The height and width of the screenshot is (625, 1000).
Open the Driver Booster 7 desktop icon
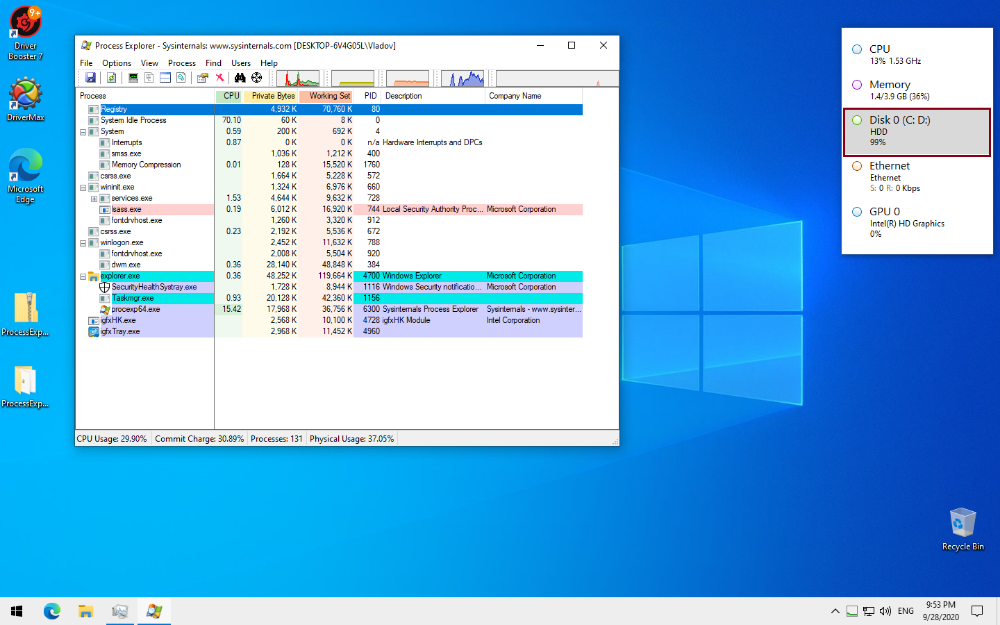pyautogui.click(x=26, y=34)
